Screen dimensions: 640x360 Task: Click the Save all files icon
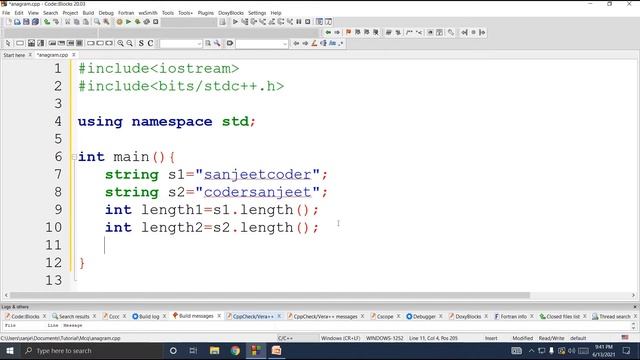coord(36,22)
